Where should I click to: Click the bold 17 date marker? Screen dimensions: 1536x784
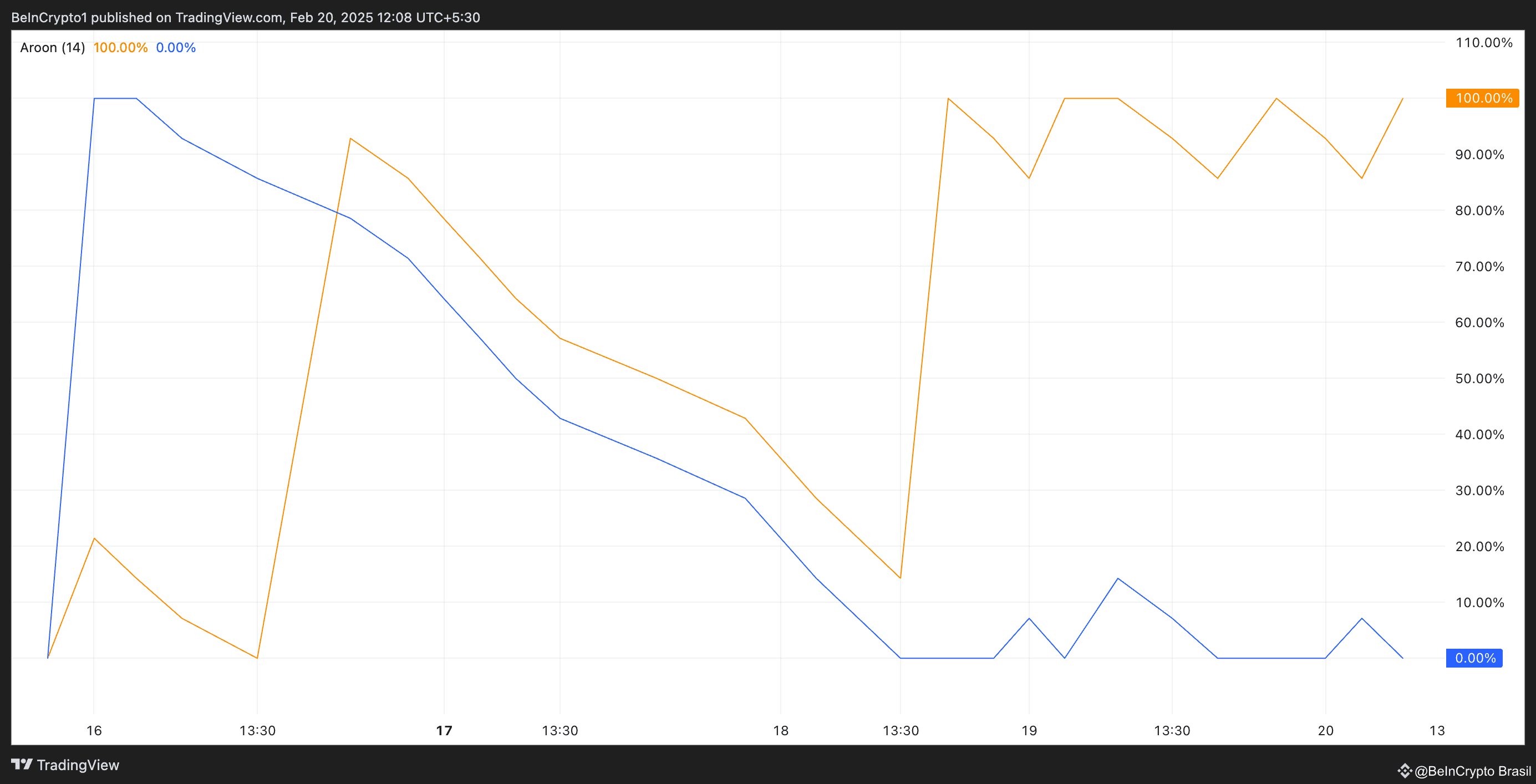(x=444, y=730)
